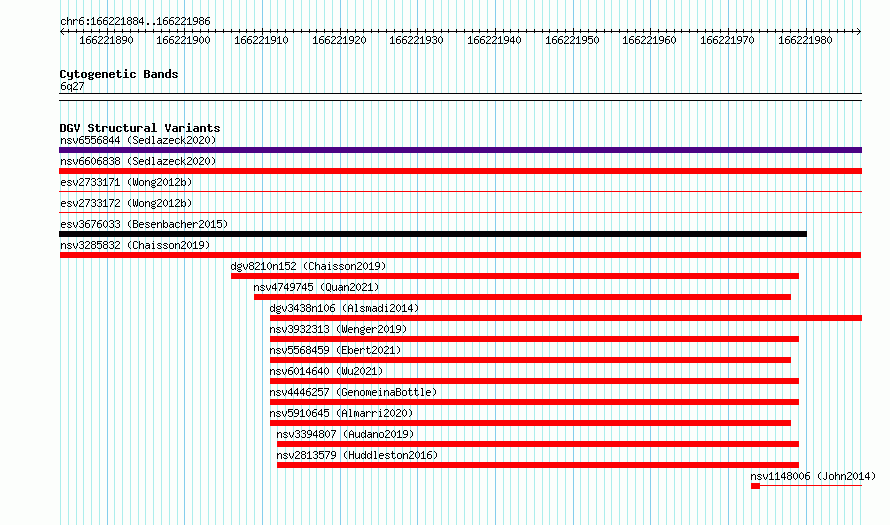Open nsv6606838 (Sedlazeck2020) variant label
Screen dimensions: 890x525
tap(138, 161)
